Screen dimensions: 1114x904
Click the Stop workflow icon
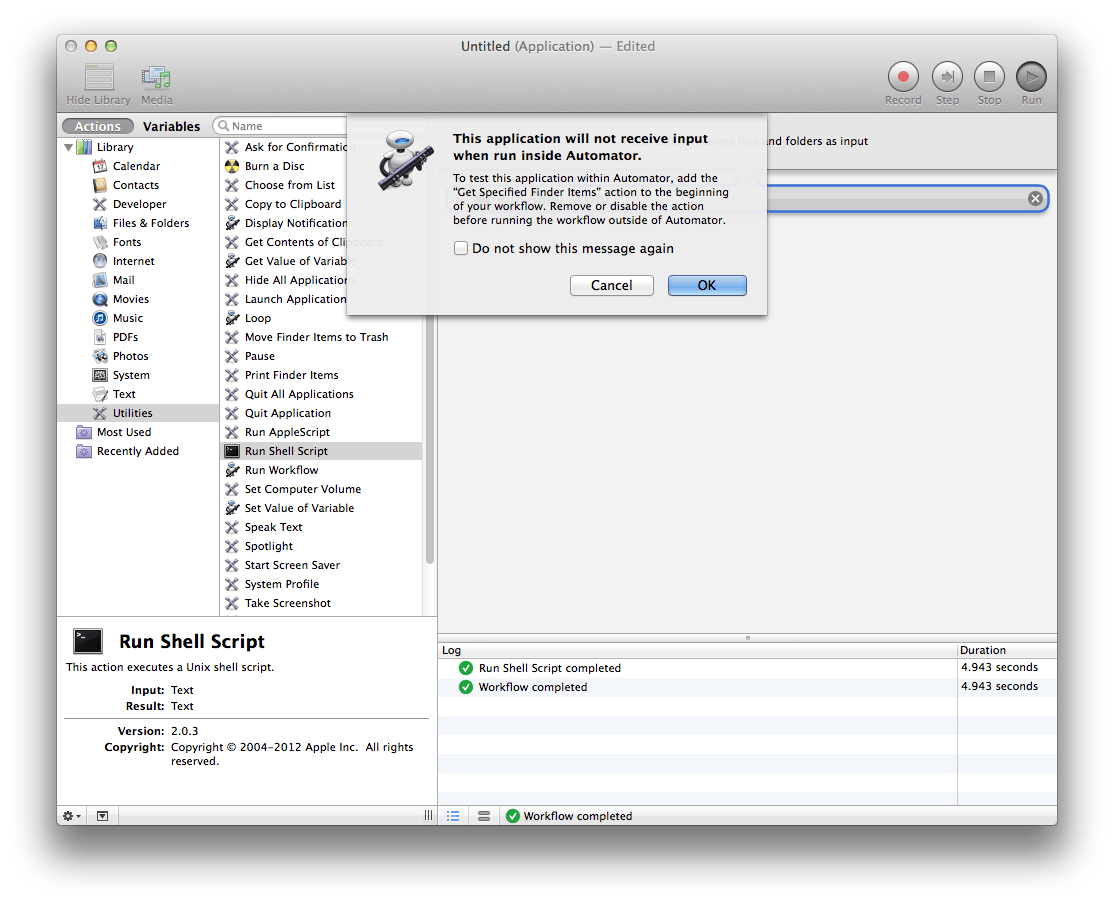coord(989,77)
